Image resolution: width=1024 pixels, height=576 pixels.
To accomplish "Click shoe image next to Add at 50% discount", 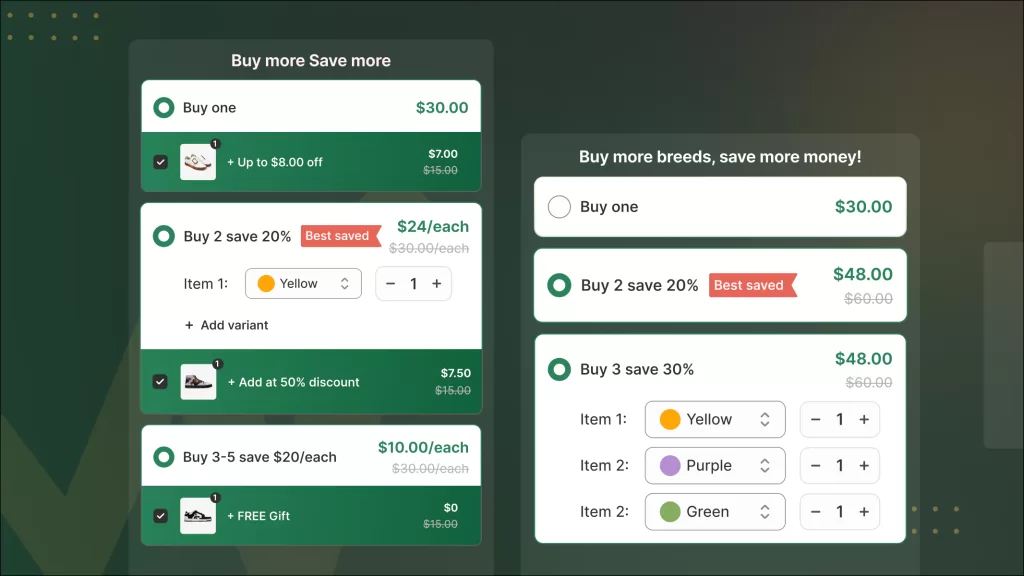I will tap(198, 382).
